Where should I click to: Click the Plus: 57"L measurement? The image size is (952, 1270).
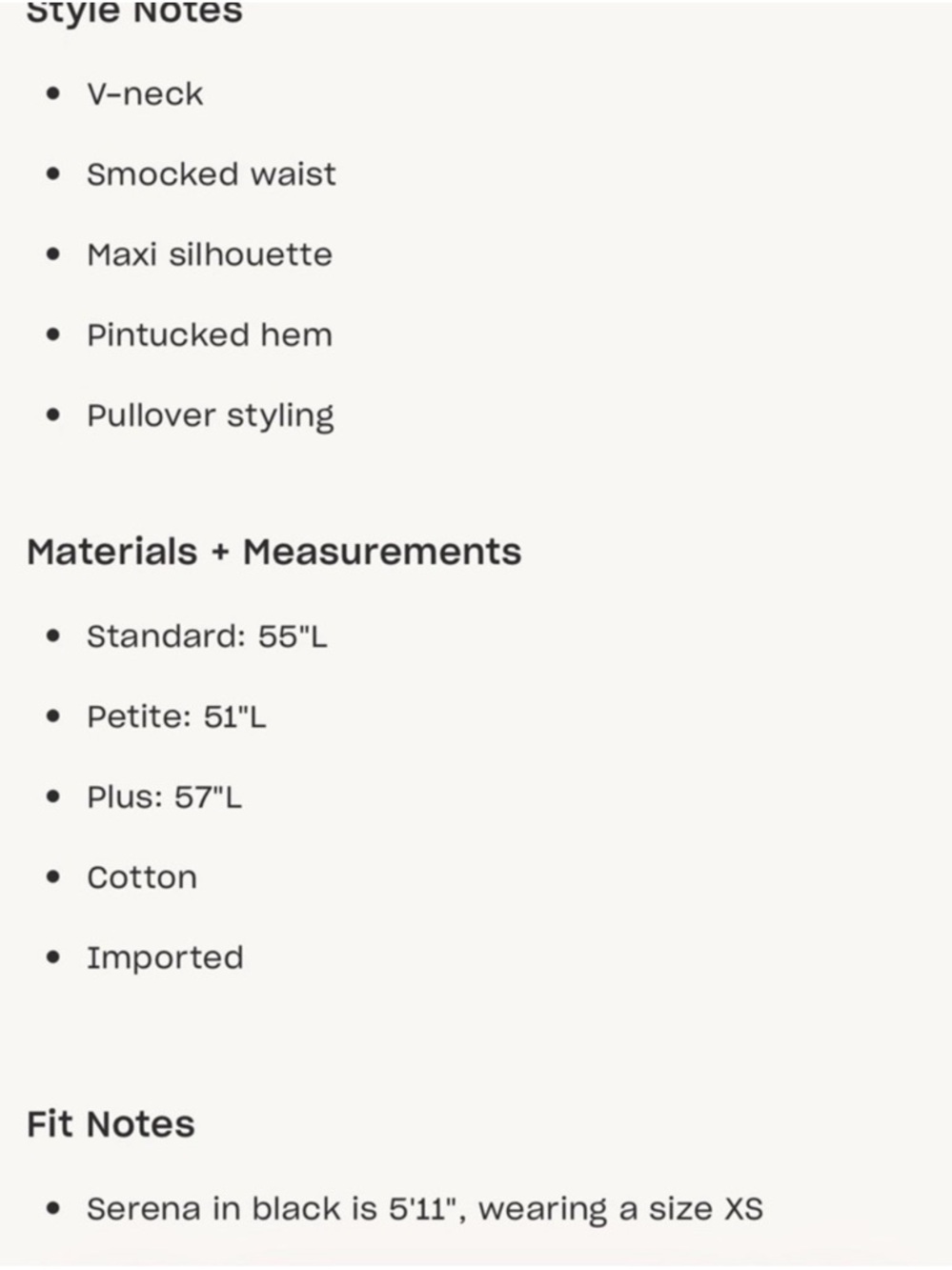pos(164,797)
